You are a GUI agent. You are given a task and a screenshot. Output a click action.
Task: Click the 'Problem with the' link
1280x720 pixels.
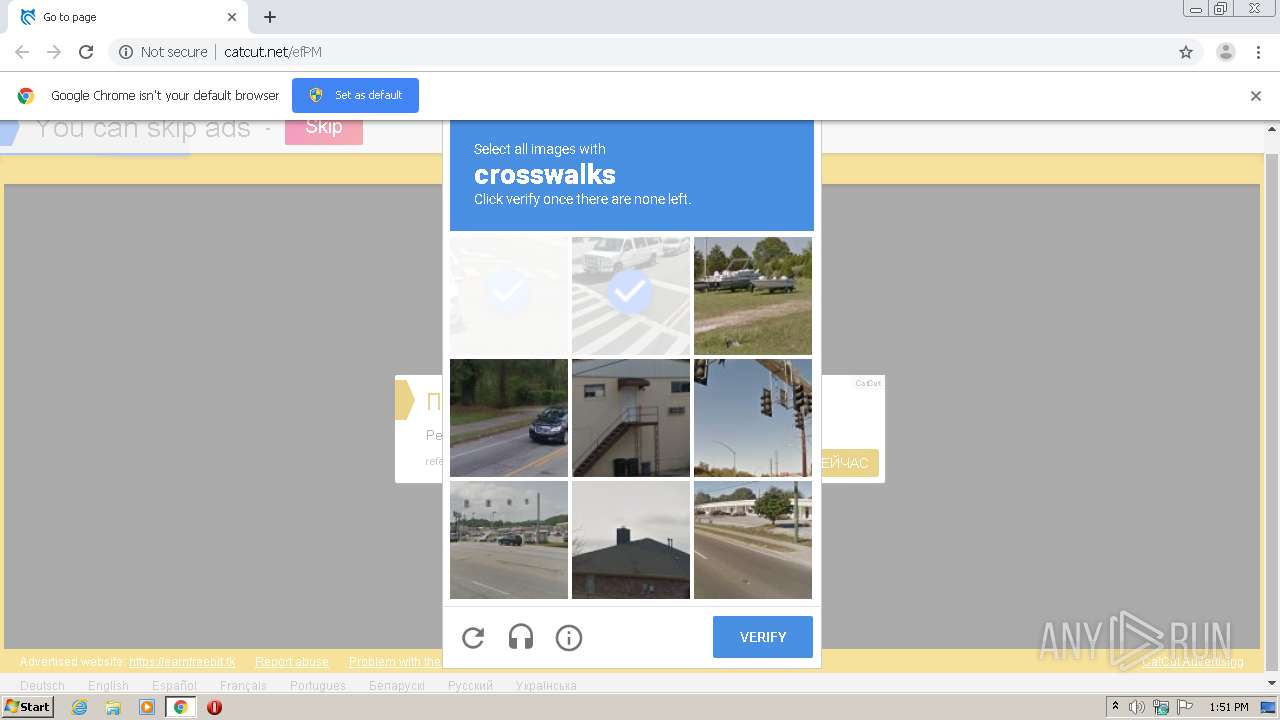395,662
